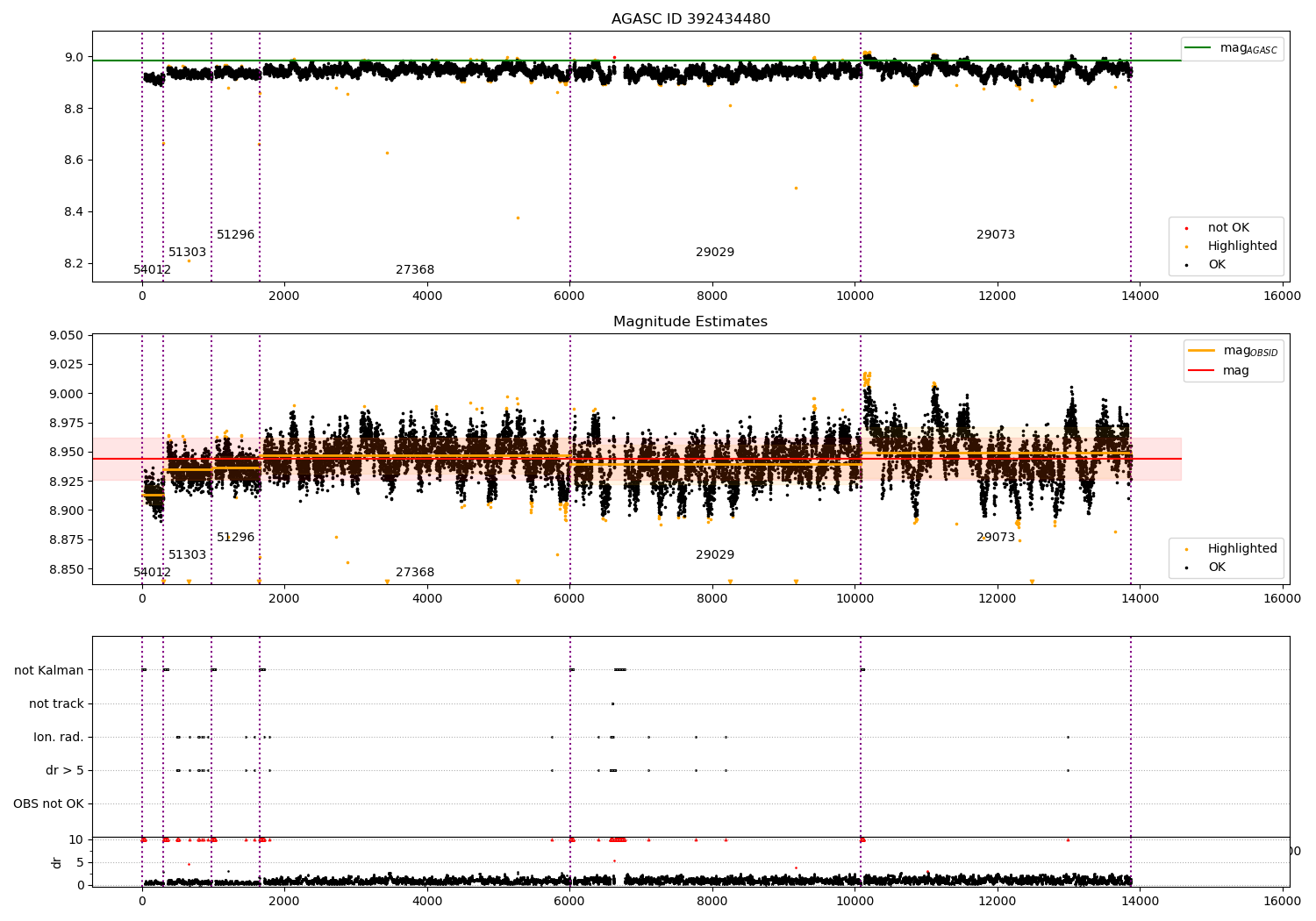Image resolution: width=1316 pixels, height=921 pixels.
Task: Click 'Highlighted' in Magnitude Estimates legend
Action: [1233, 549]
